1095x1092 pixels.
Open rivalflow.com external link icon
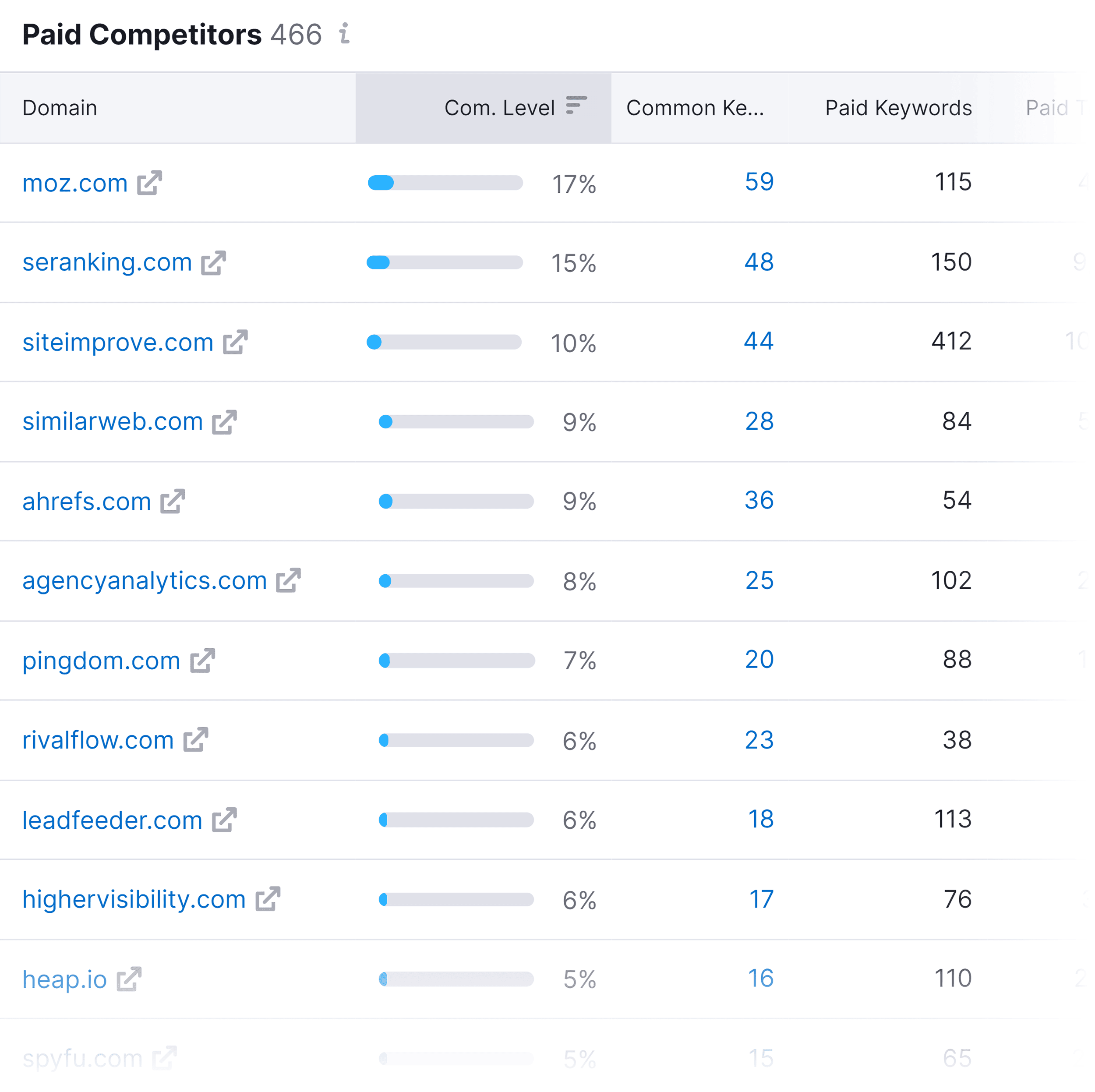coord(196,739)
